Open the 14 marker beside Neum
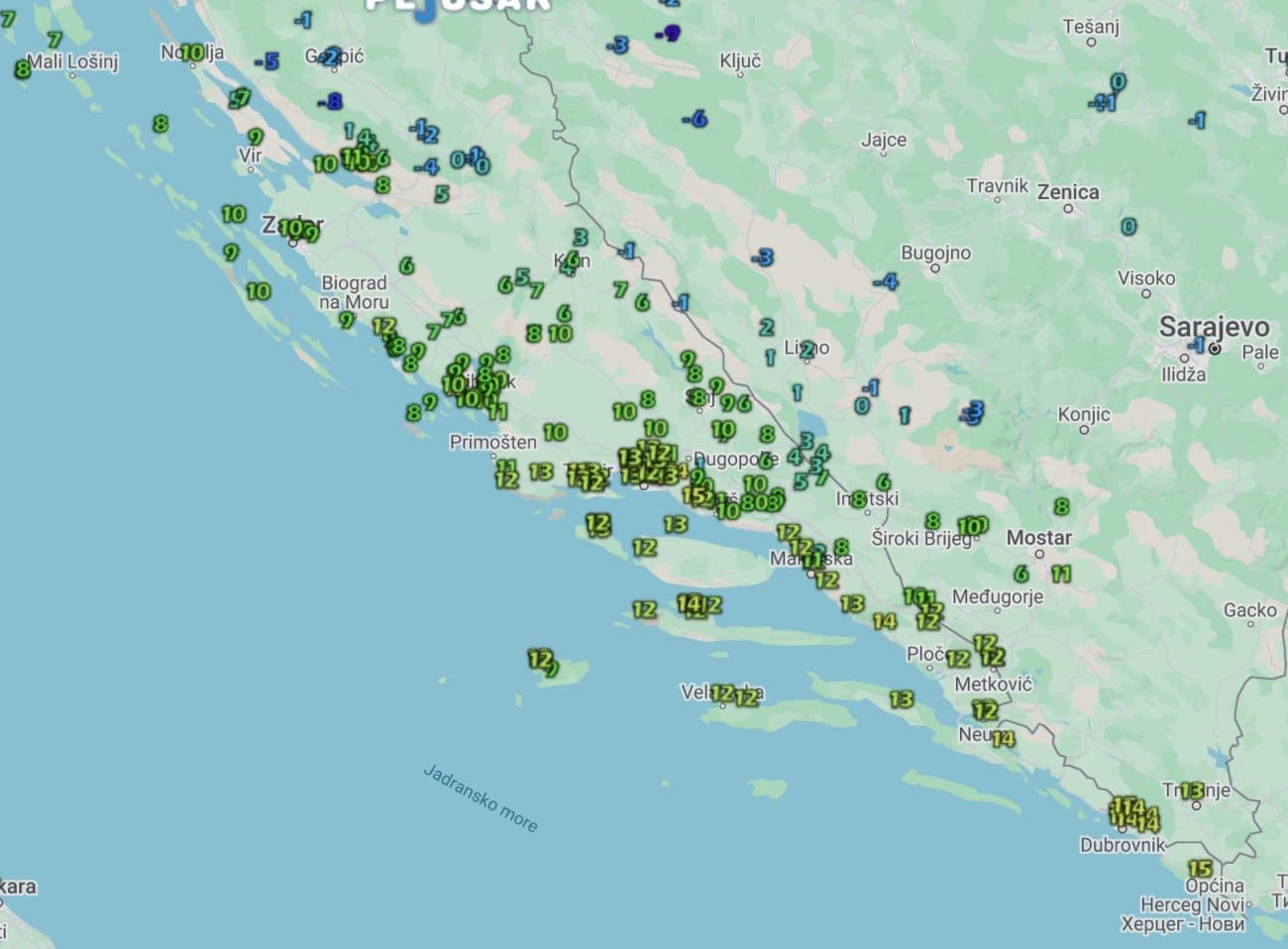The height and width of the screenshot is (949, 1288). (1003, 738)
